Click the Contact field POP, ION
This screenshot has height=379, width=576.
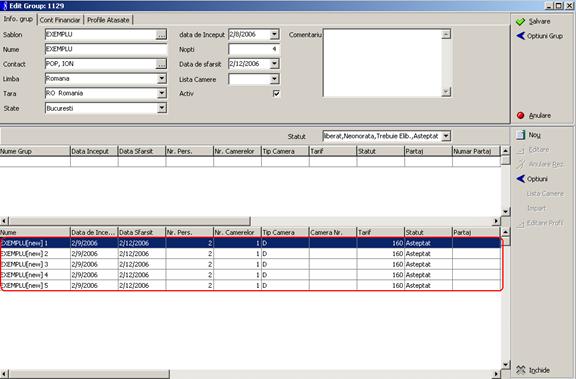[100, 64]
